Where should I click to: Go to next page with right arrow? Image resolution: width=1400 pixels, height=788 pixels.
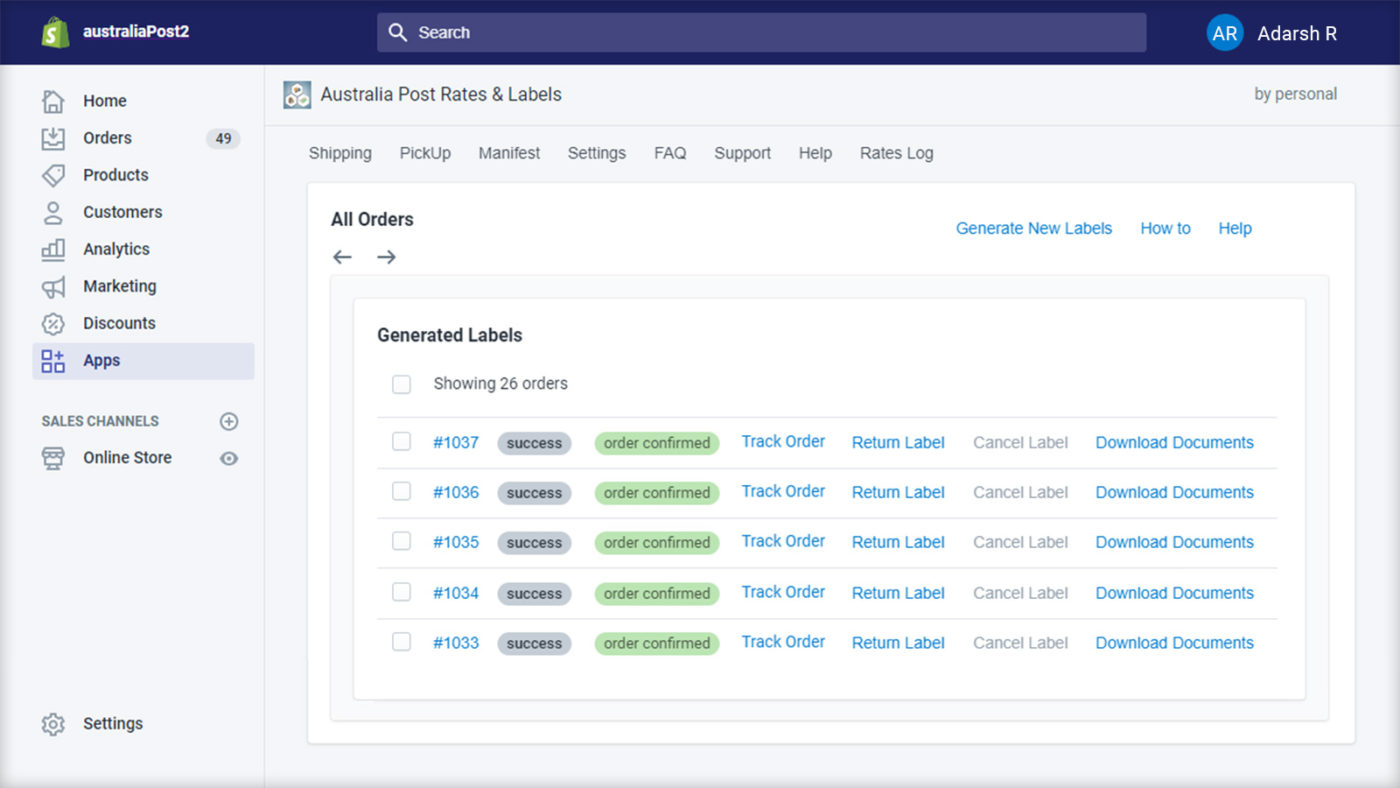point(386,257)
